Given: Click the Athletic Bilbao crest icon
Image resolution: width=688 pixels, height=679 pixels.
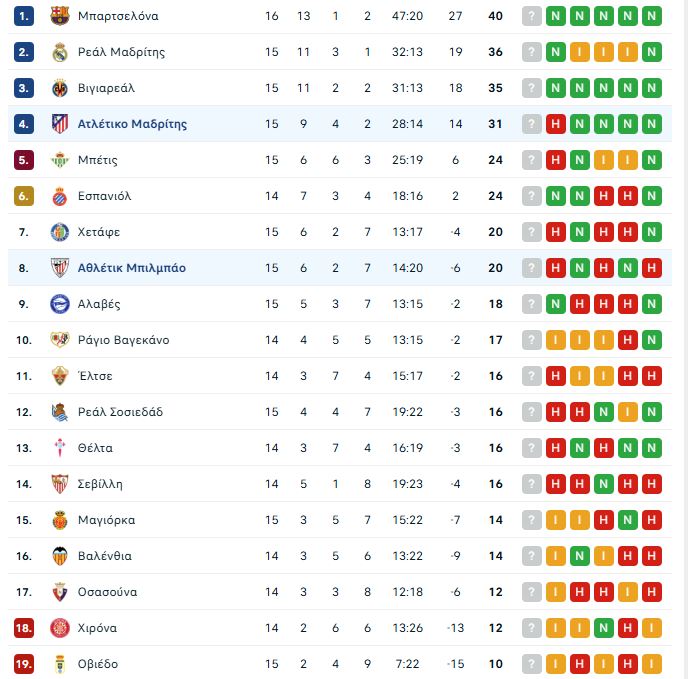Looking at the screenshot, I should (x=59, y=268).
